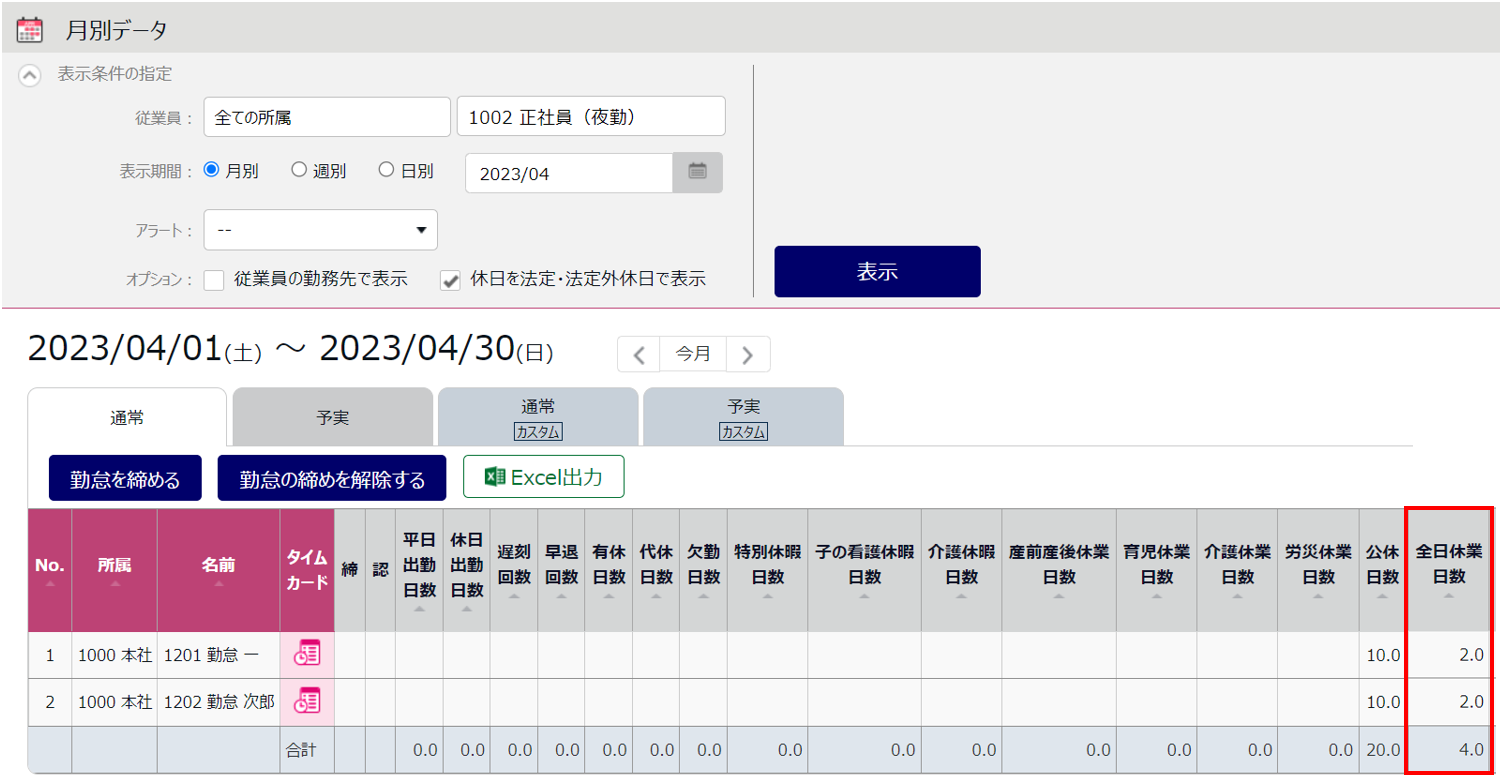Click the 2023/04 date input field
The image size is (1500, 781).
click(x=568, y=173)
